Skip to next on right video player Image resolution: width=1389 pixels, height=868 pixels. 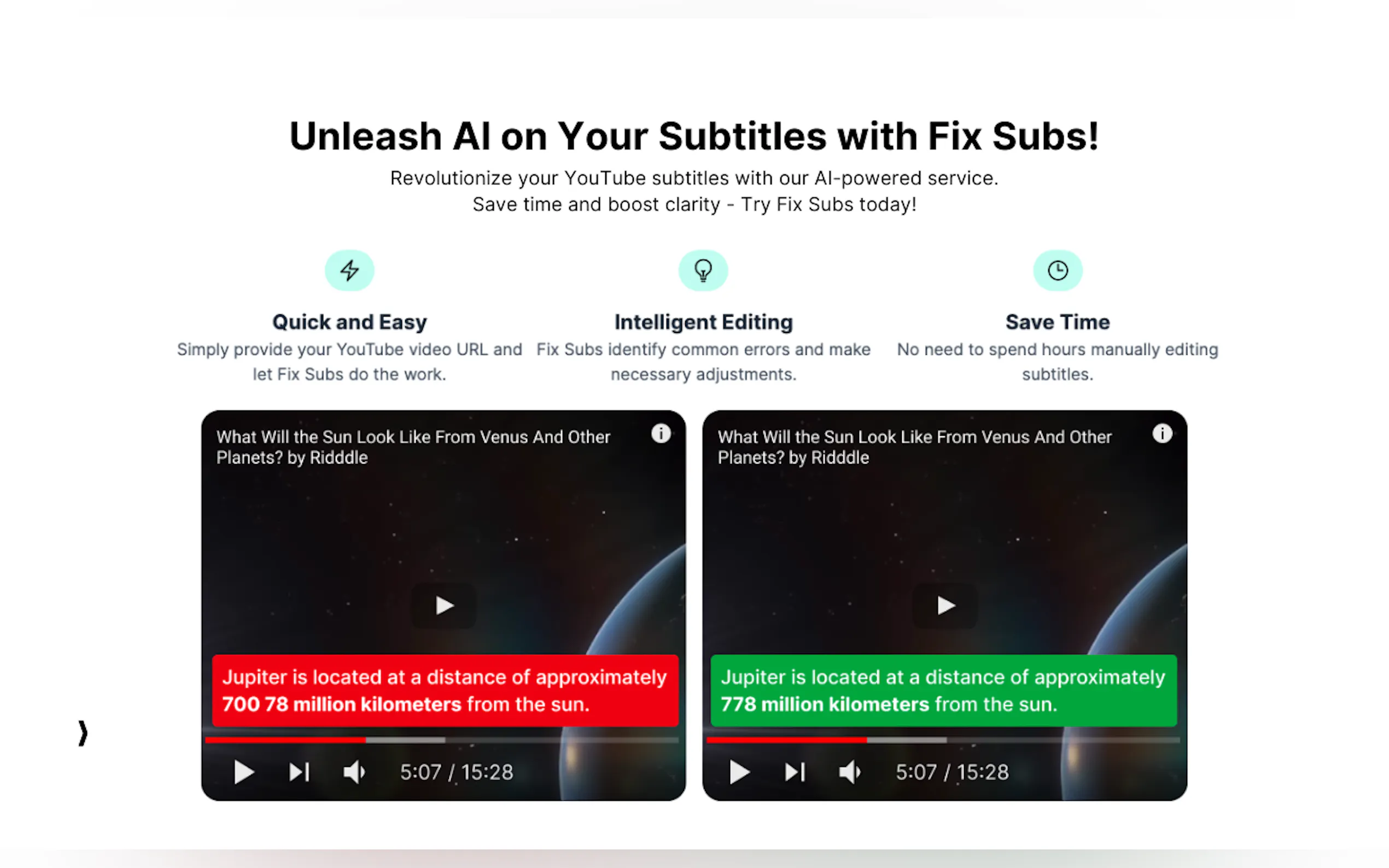click(795, 772)
